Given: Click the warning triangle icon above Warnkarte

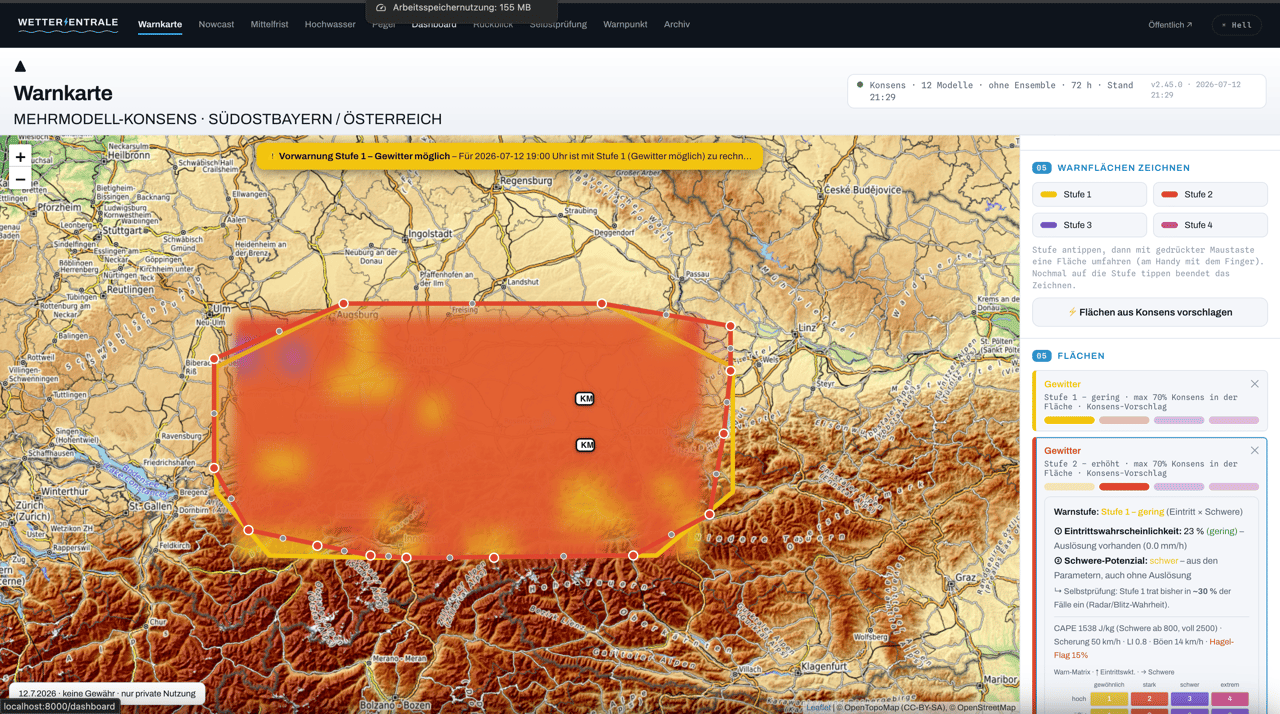Looking at the screenshot, I should pyautogui.click(x=20, y=66).
